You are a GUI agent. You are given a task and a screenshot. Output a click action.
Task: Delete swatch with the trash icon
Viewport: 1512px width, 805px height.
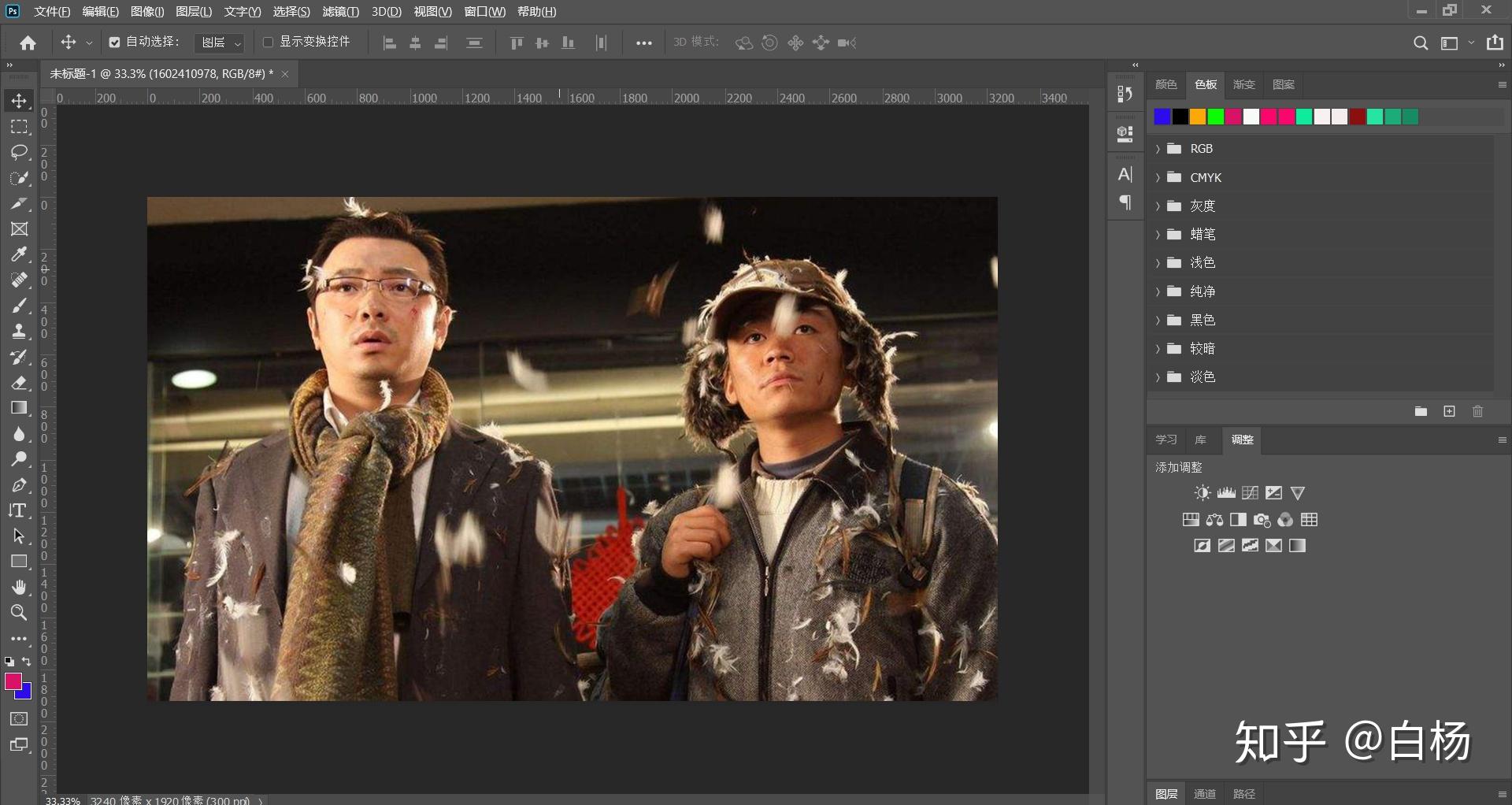click(x=1478, y=411)
